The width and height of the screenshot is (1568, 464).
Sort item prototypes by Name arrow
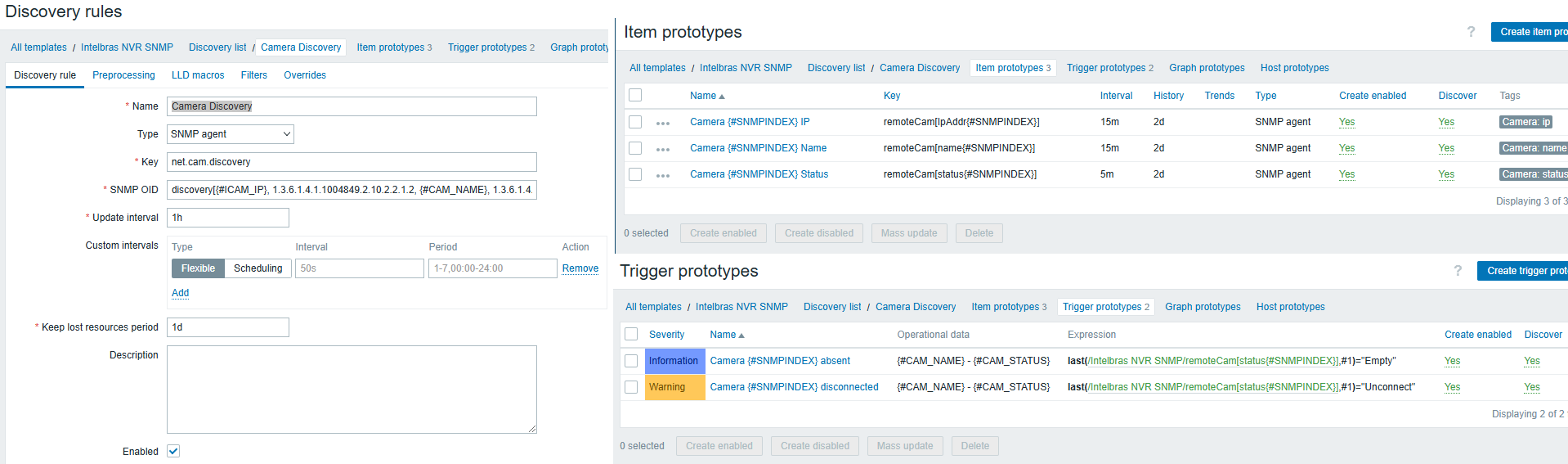coord(722,97)
